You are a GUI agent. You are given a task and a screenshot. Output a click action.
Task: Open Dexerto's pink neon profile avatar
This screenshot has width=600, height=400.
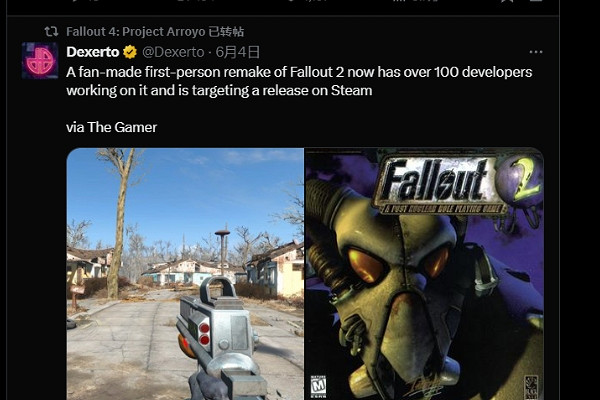click(40, 60)
